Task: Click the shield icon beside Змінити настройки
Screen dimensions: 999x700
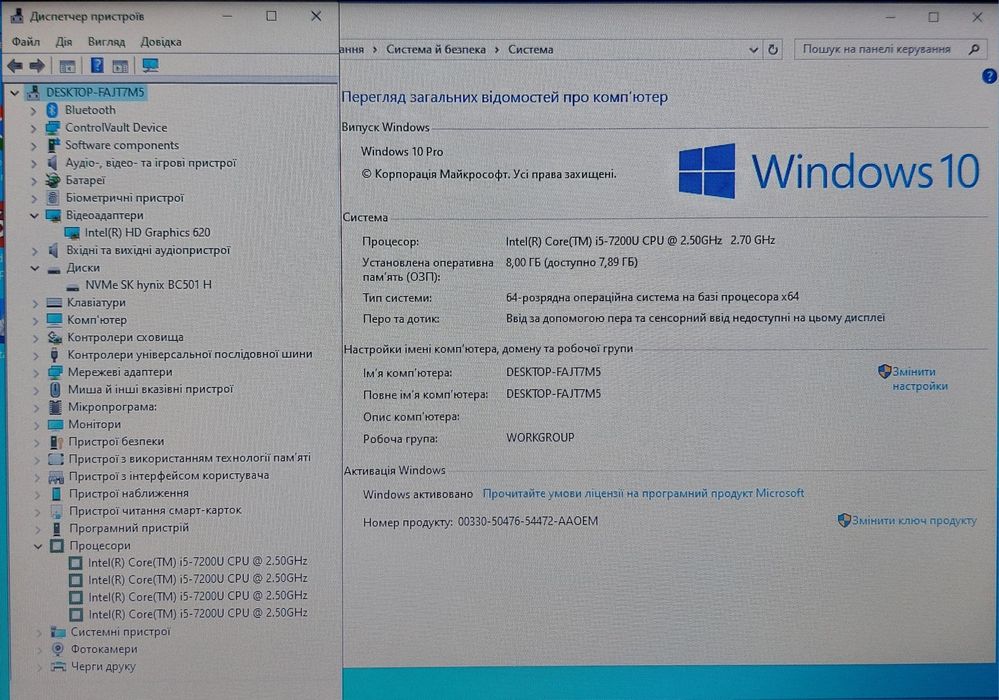Action: point(884,371)
